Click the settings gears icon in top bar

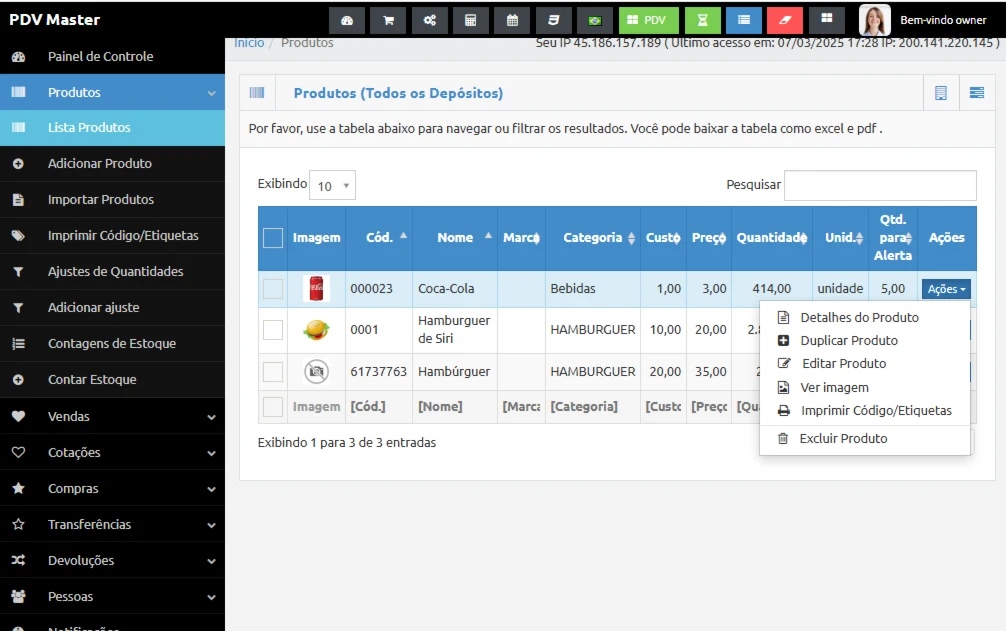click(x=429, y=20)
